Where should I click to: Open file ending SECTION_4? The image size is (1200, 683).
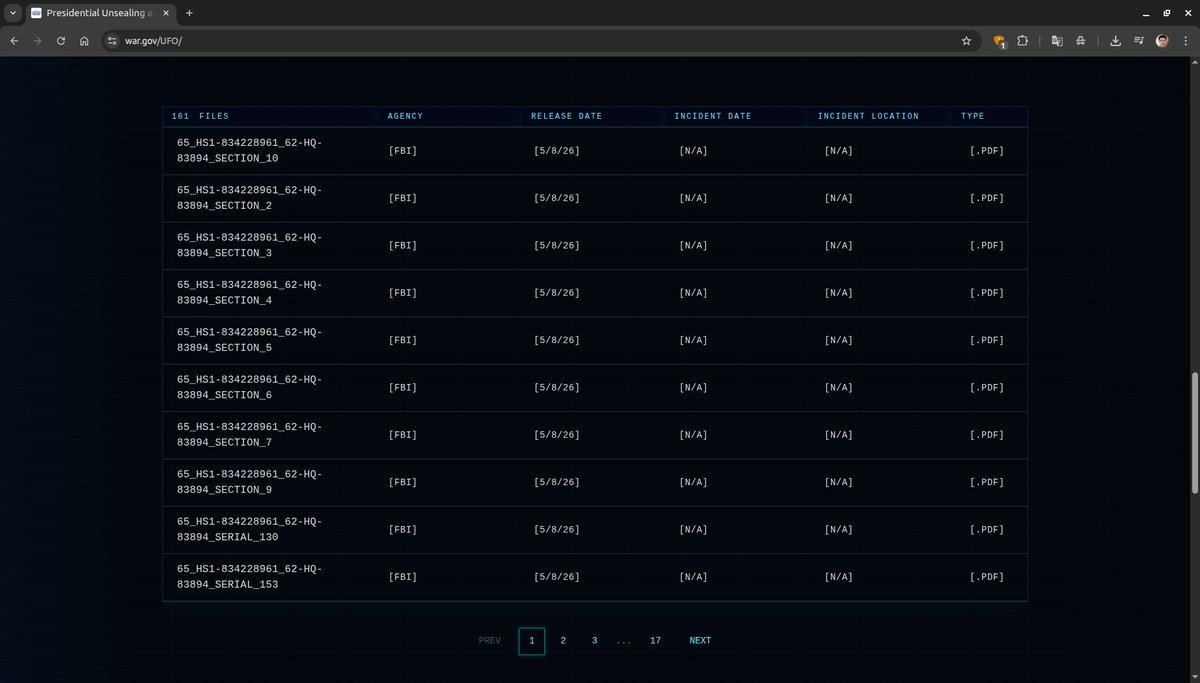249,292
